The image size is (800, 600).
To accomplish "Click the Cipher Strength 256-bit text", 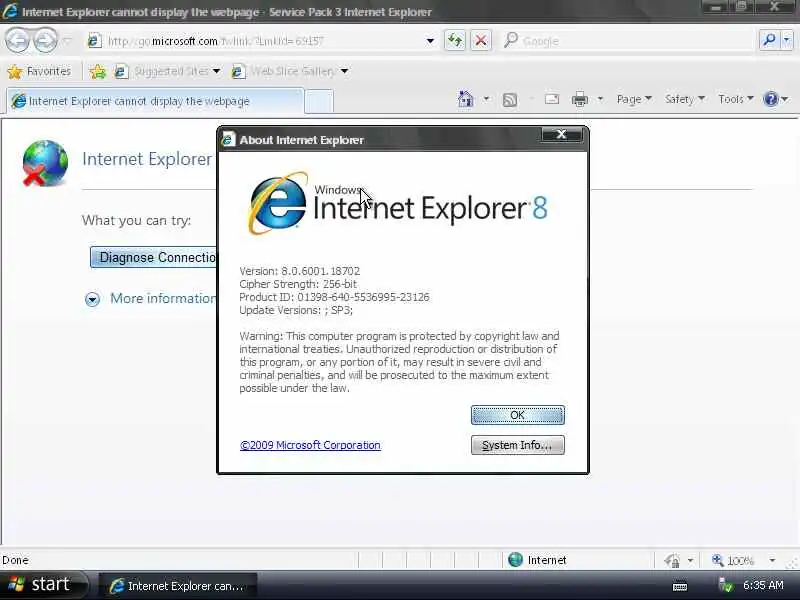I will [x=298, y=284].
